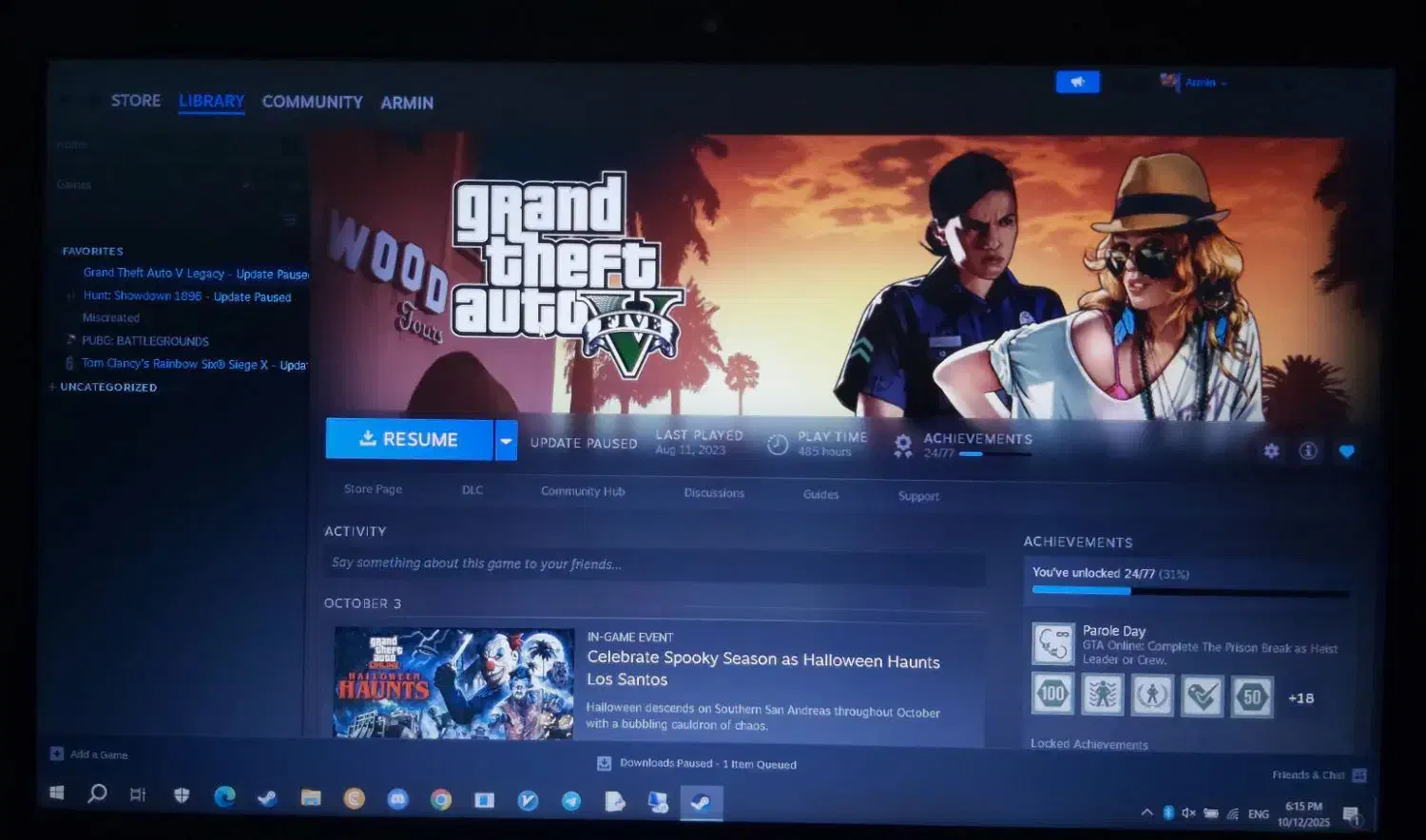The width and height of the screenshot is (1426, 840).
Task: Open the Community Hub tab
Action: 583,491
